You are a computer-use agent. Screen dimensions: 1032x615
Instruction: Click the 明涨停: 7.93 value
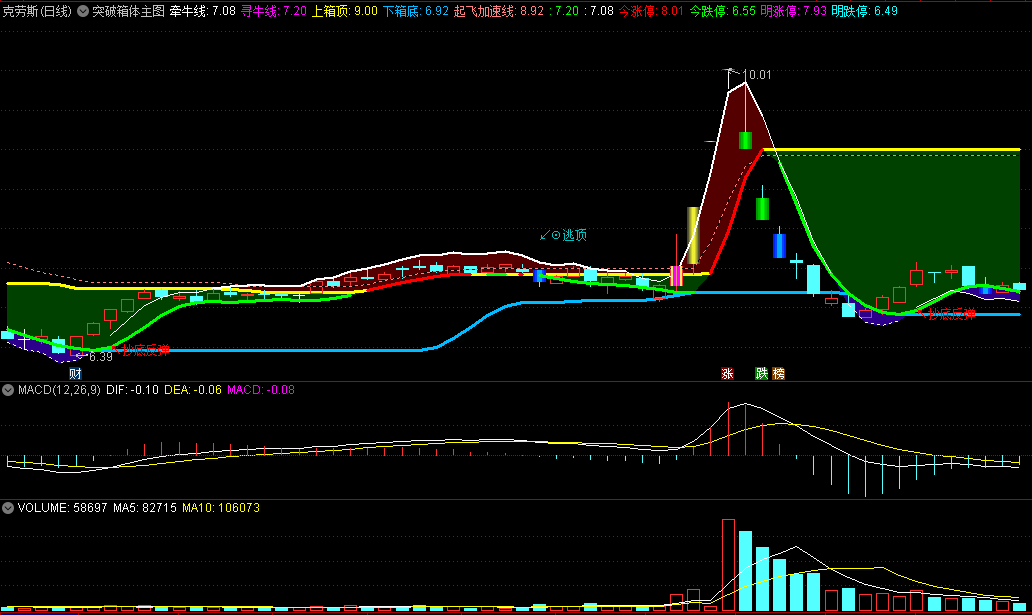point(793,11)
